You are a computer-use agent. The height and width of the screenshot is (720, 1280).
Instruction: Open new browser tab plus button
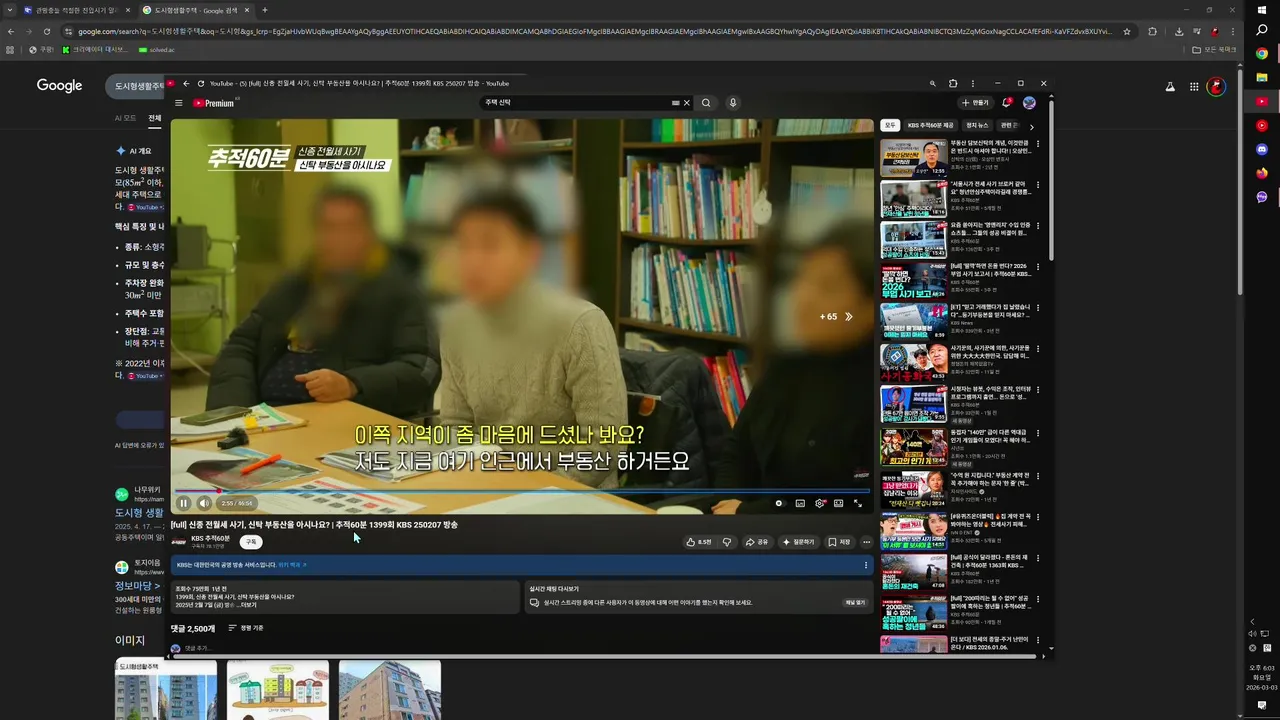coord(265,10)
